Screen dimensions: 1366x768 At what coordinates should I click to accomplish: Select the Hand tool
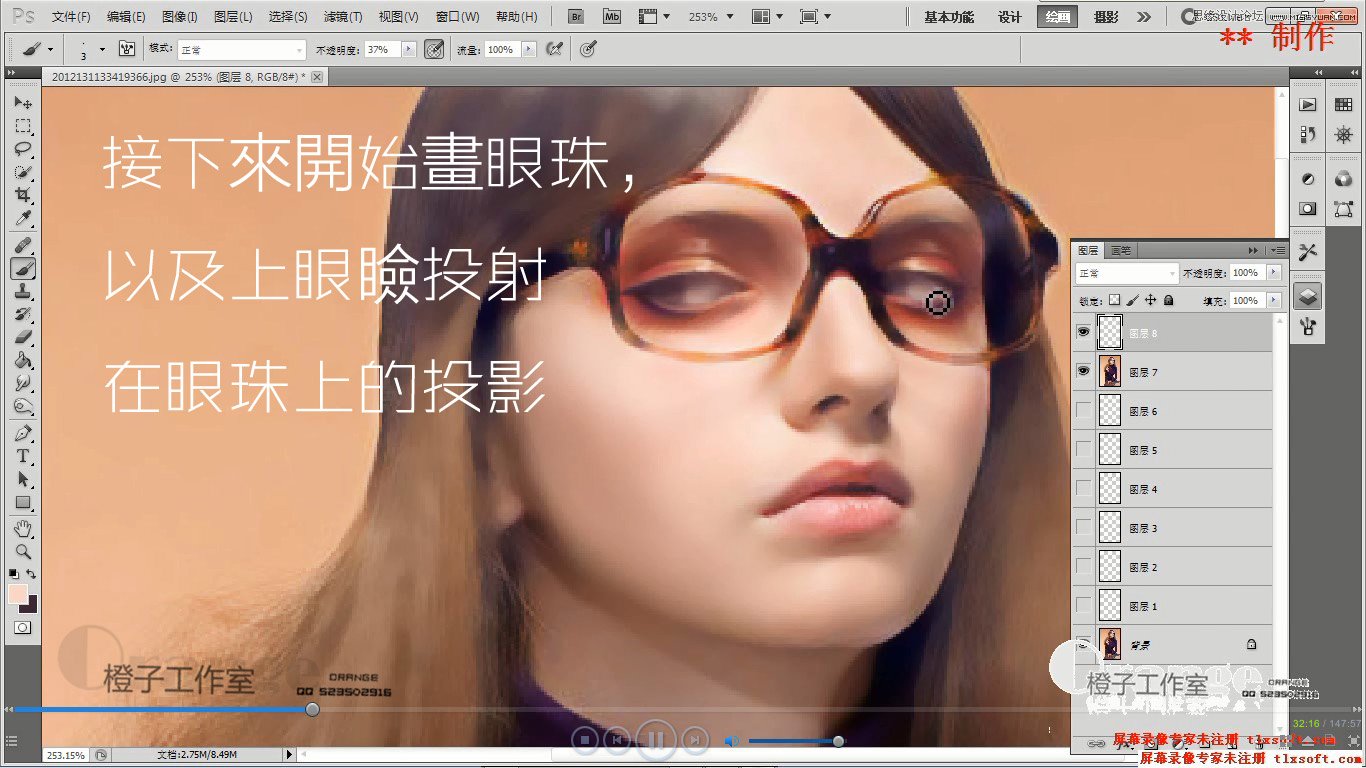click(23, 528)
